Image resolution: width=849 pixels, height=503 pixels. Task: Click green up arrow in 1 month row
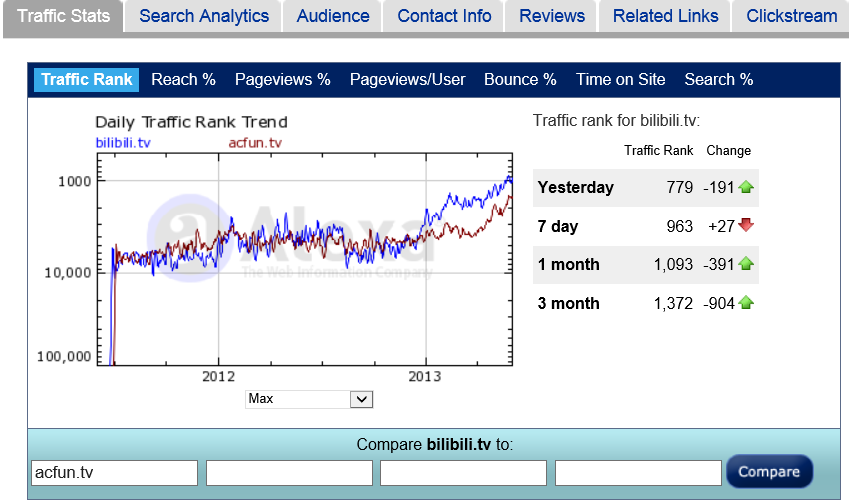point(746,264)
